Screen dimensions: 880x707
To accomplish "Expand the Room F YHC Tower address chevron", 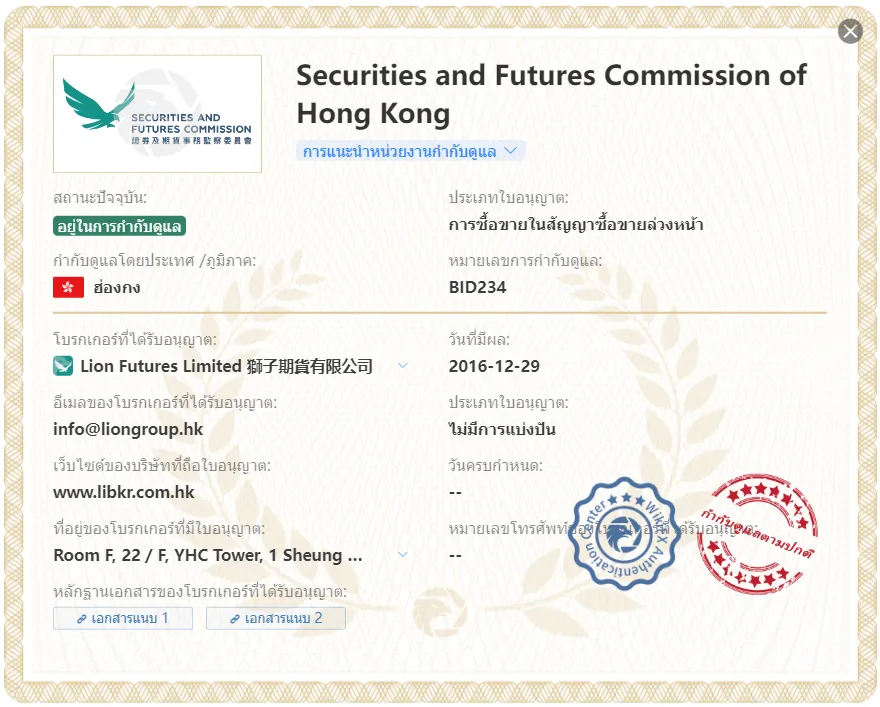I will pyautogui.click(x=402, y=555).
